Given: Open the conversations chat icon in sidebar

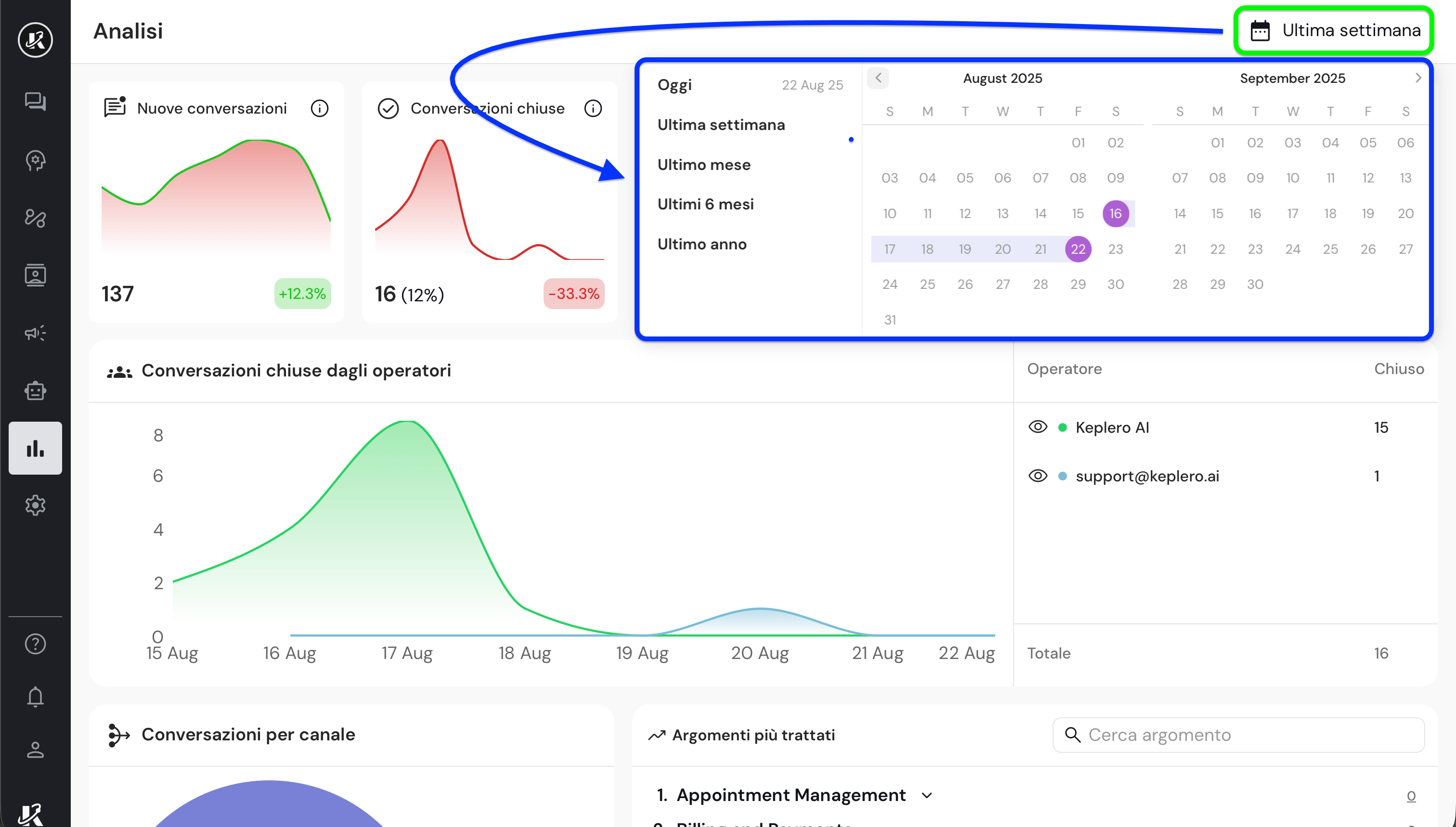Looking at the screenshot, I should click(35, 102).
